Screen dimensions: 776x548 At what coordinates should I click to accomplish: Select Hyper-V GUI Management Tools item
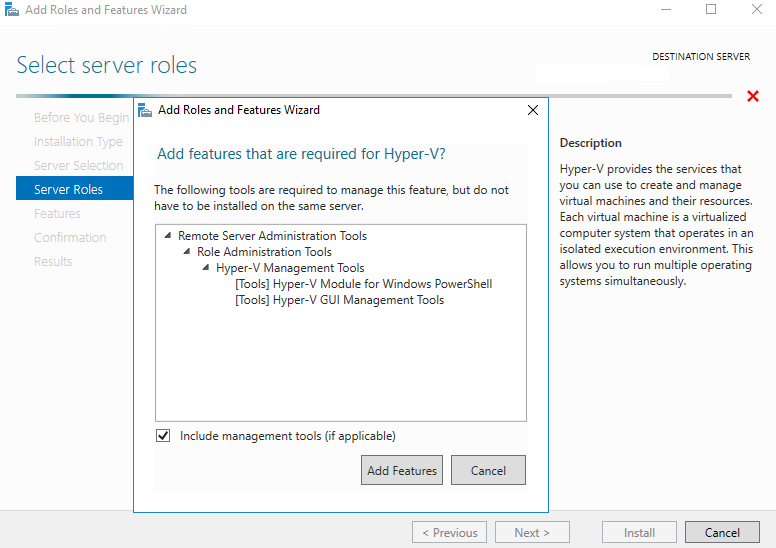pyautogui.click(x=339, y=300)
